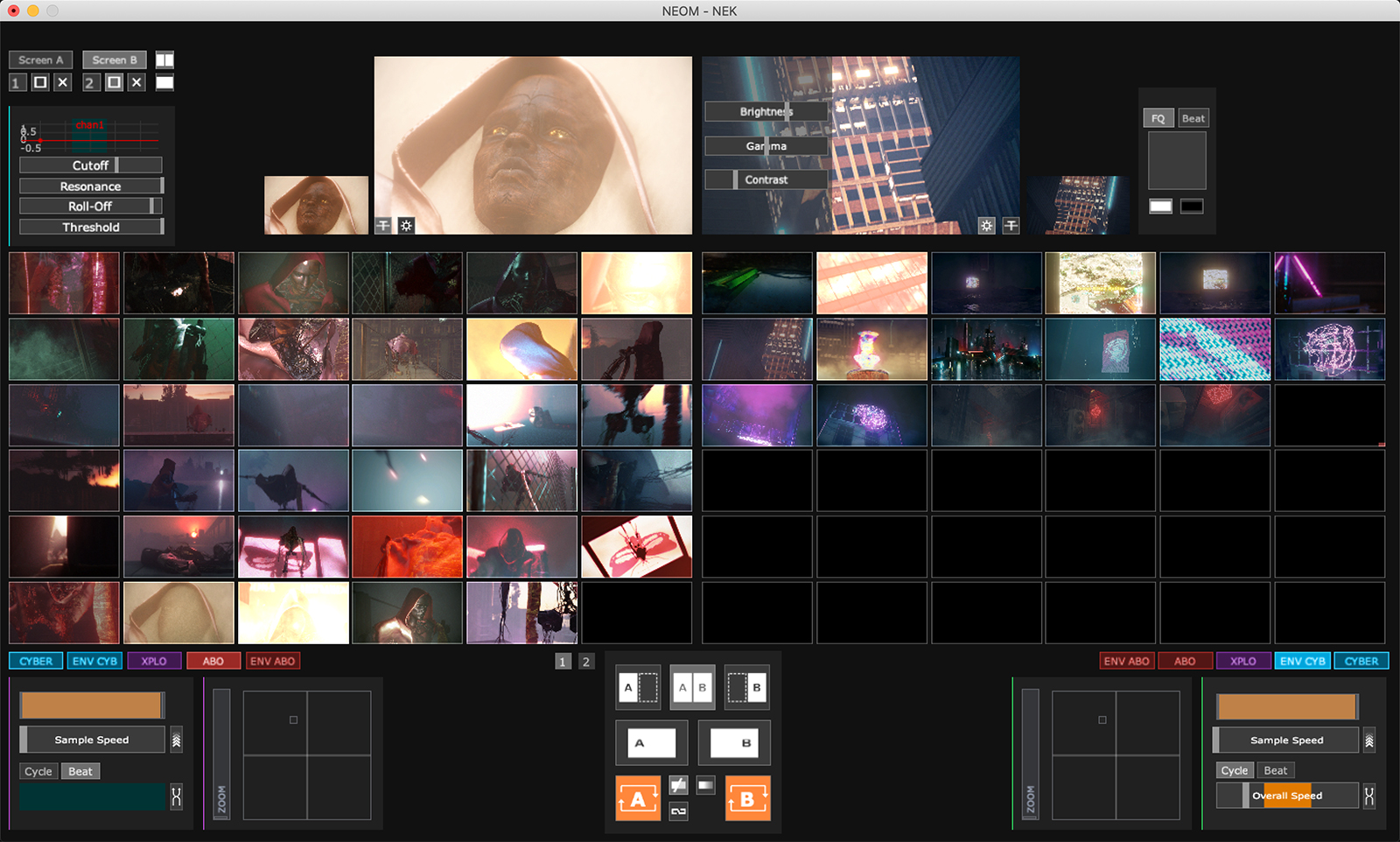Screen dimensions: 1400x842
Task: Select the A|B split screen layout
Action: coord(692,687)
